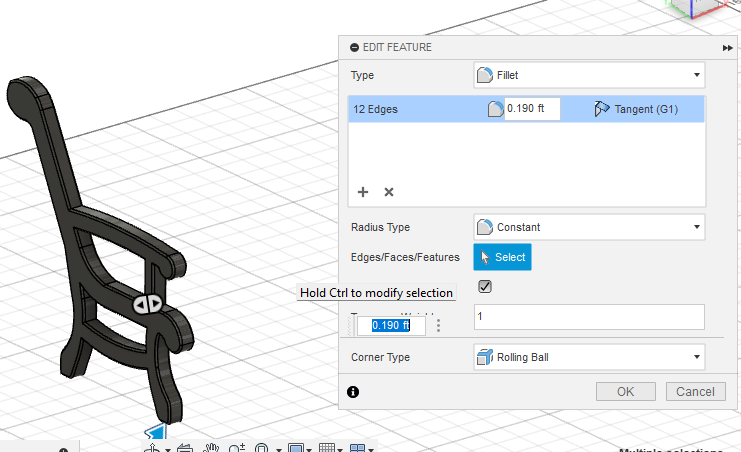The width and height of the screenshot is (741, 452).
Task: Click the floating 0.190 ft input near the model
Action: point(391,325)
